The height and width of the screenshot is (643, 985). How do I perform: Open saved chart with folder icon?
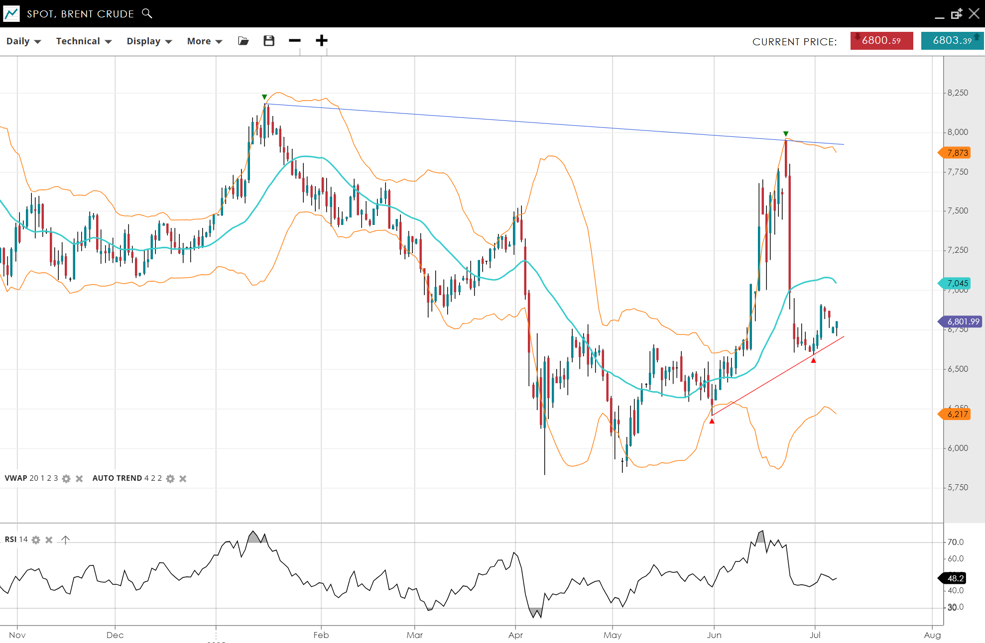243,41
